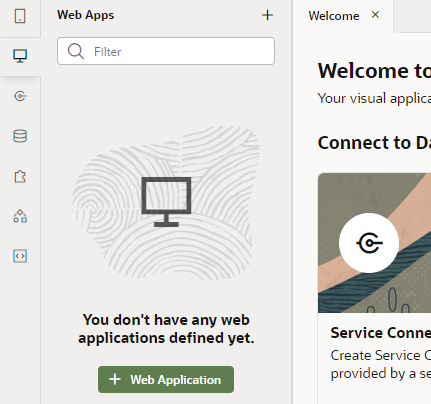This screenshot has width=431, height=404.
Task: Click inside the Filter input field
Action: pyautogui.click(x=166, y=51)
